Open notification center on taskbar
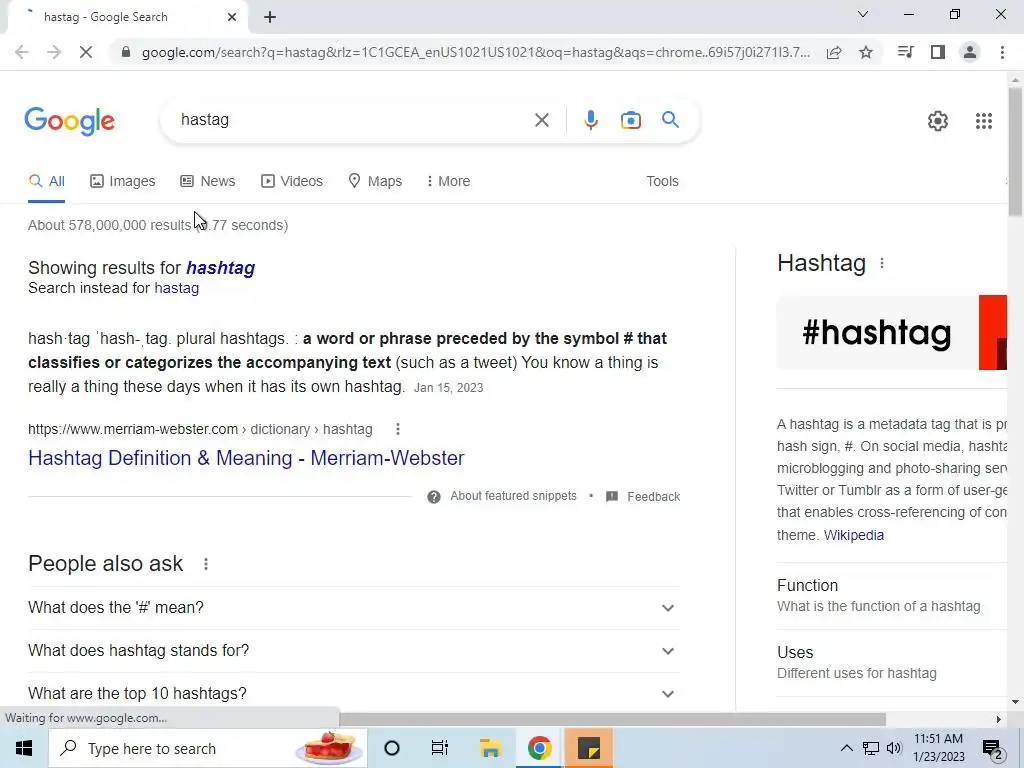Screen dimensions: 1024x768 tap(992, 749)
